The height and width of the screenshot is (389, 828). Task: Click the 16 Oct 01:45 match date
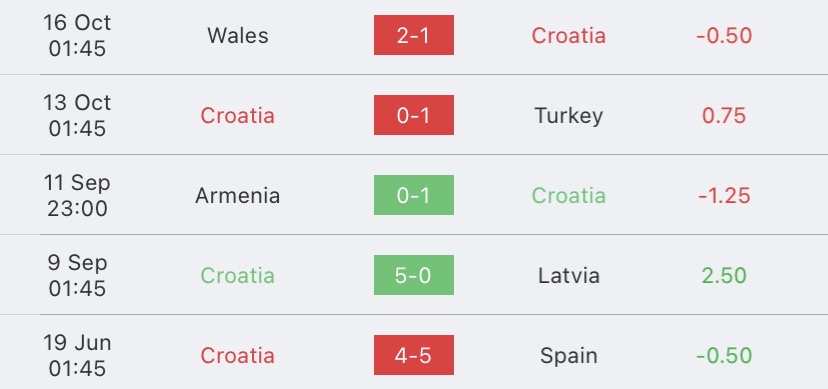tap(77, 35)
